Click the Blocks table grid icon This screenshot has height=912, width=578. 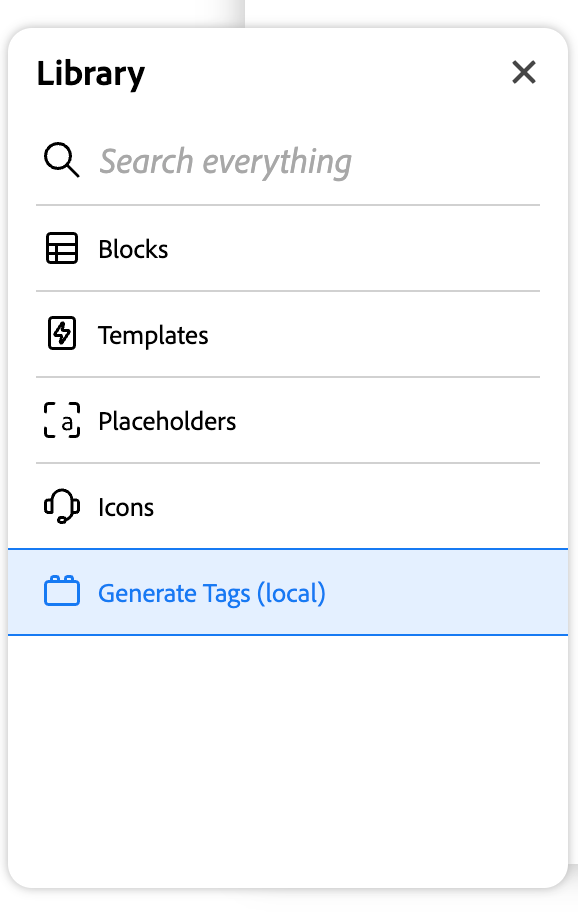62,248
